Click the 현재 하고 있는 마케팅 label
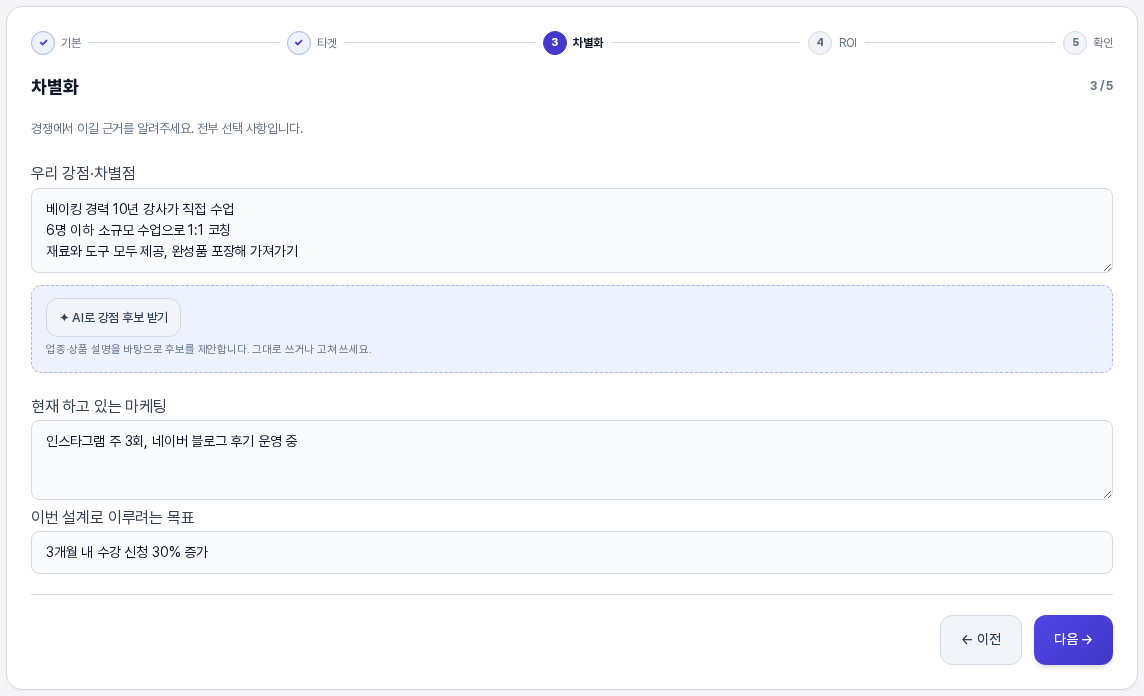The height and width of the screenshot is (696, 1144). 98,406
